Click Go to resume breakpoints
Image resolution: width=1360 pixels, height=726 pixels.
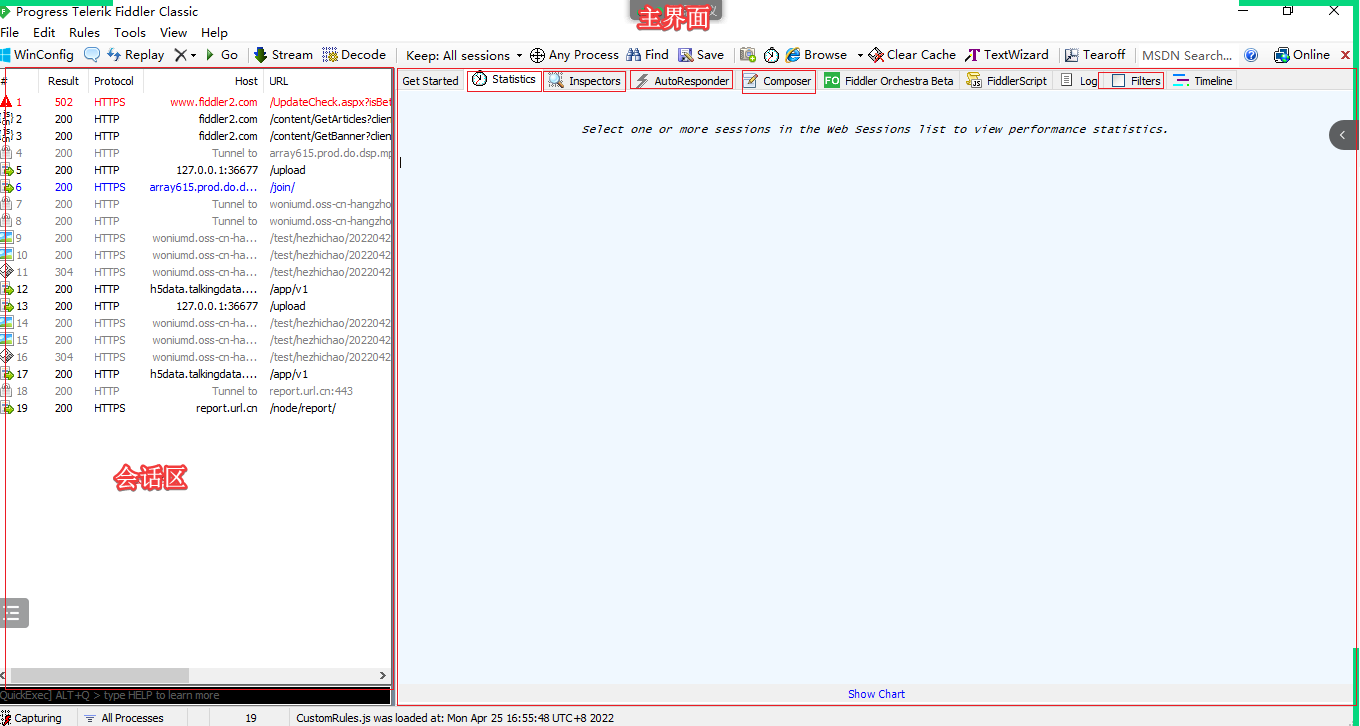pyautogui.click(x=222, y=55)
